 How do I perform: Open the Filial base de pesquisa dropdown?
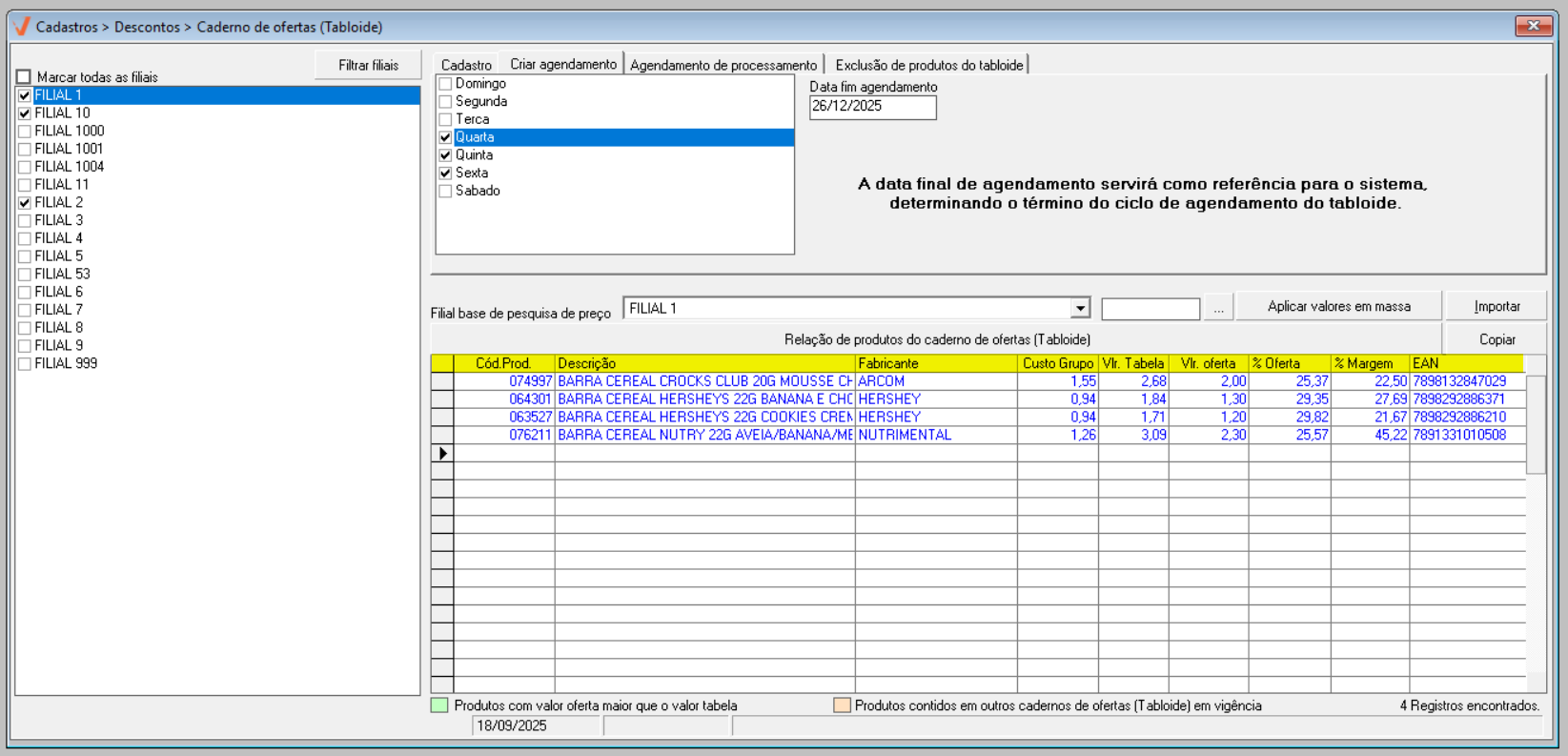[1079, 308]
